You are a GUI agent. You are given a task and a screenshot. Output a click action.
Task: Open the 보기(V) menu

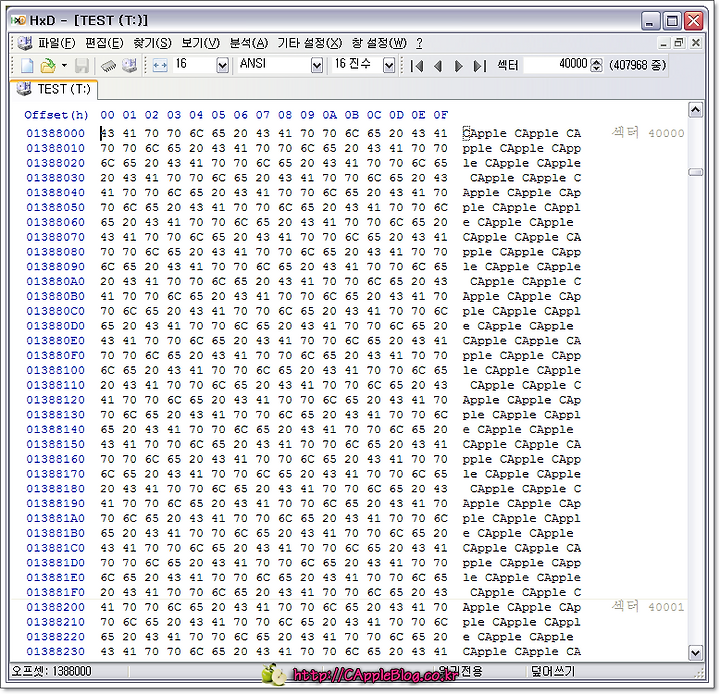(x=200, y=43)
